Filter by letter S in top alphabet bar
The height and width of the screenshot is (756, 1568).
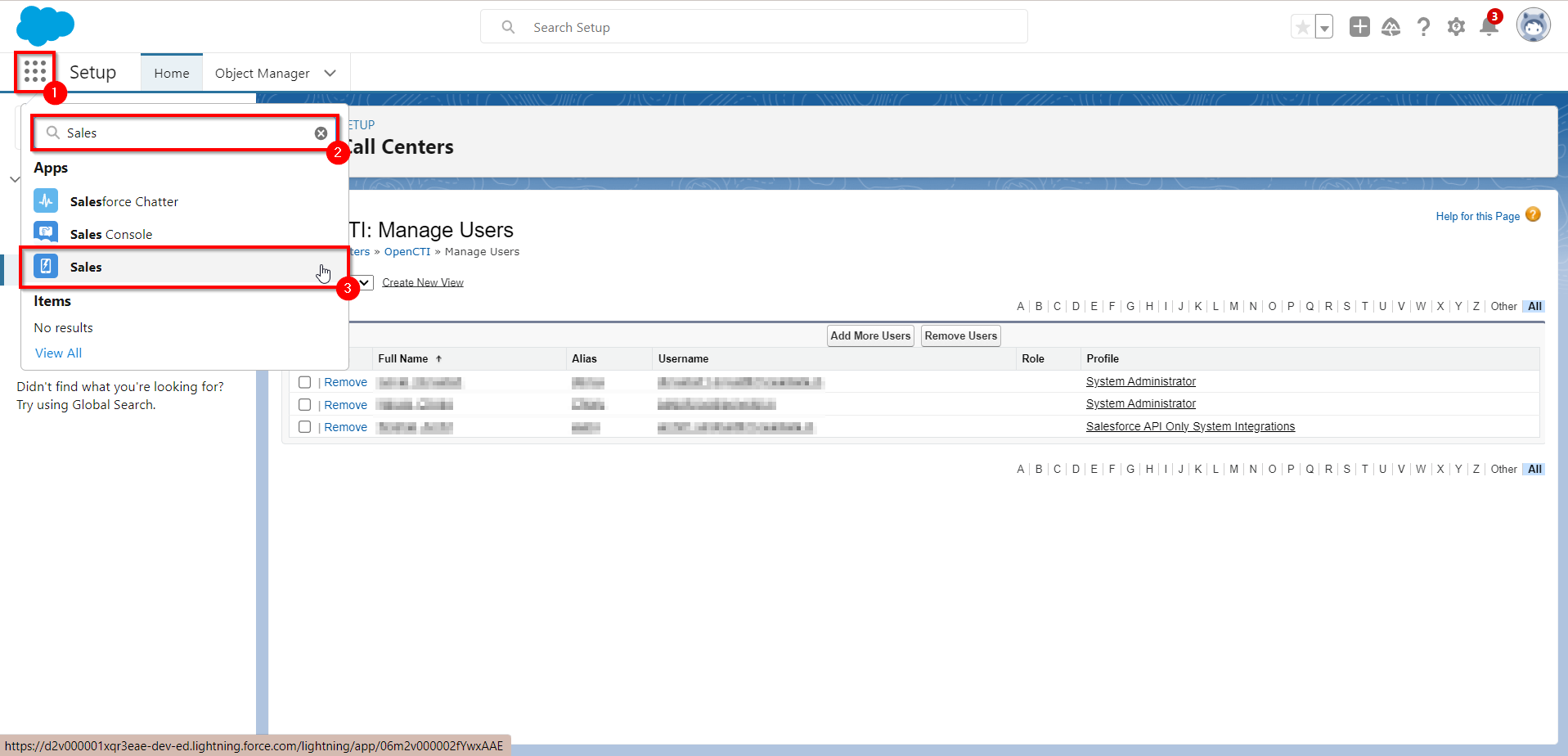click(x=1346, y=306)
